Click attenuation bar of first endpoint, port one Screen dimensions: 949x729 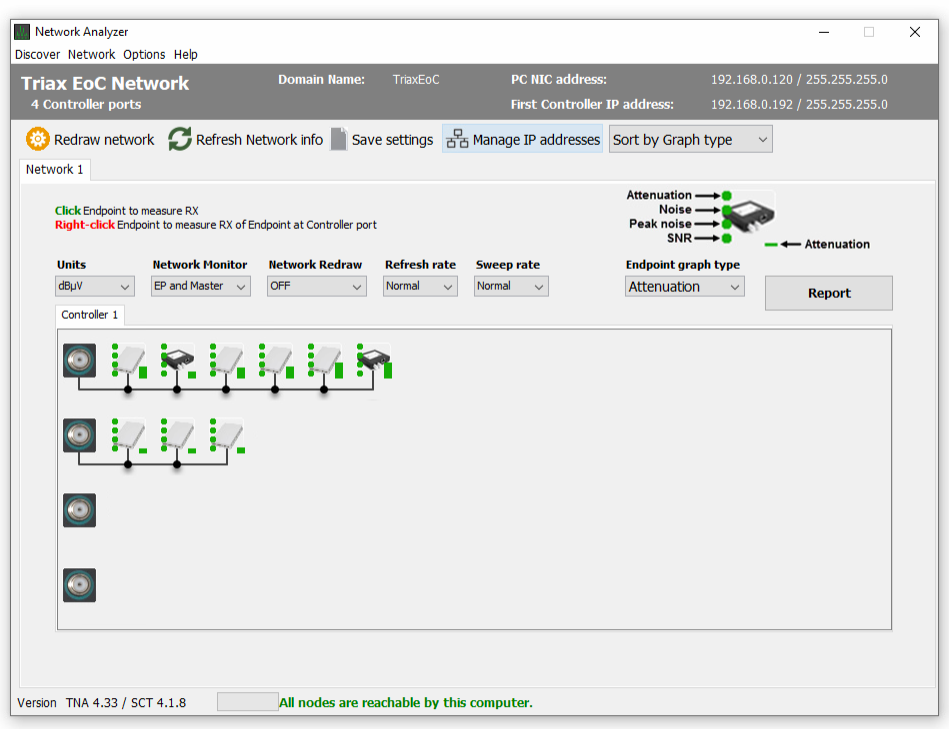[x=143, y=373]
